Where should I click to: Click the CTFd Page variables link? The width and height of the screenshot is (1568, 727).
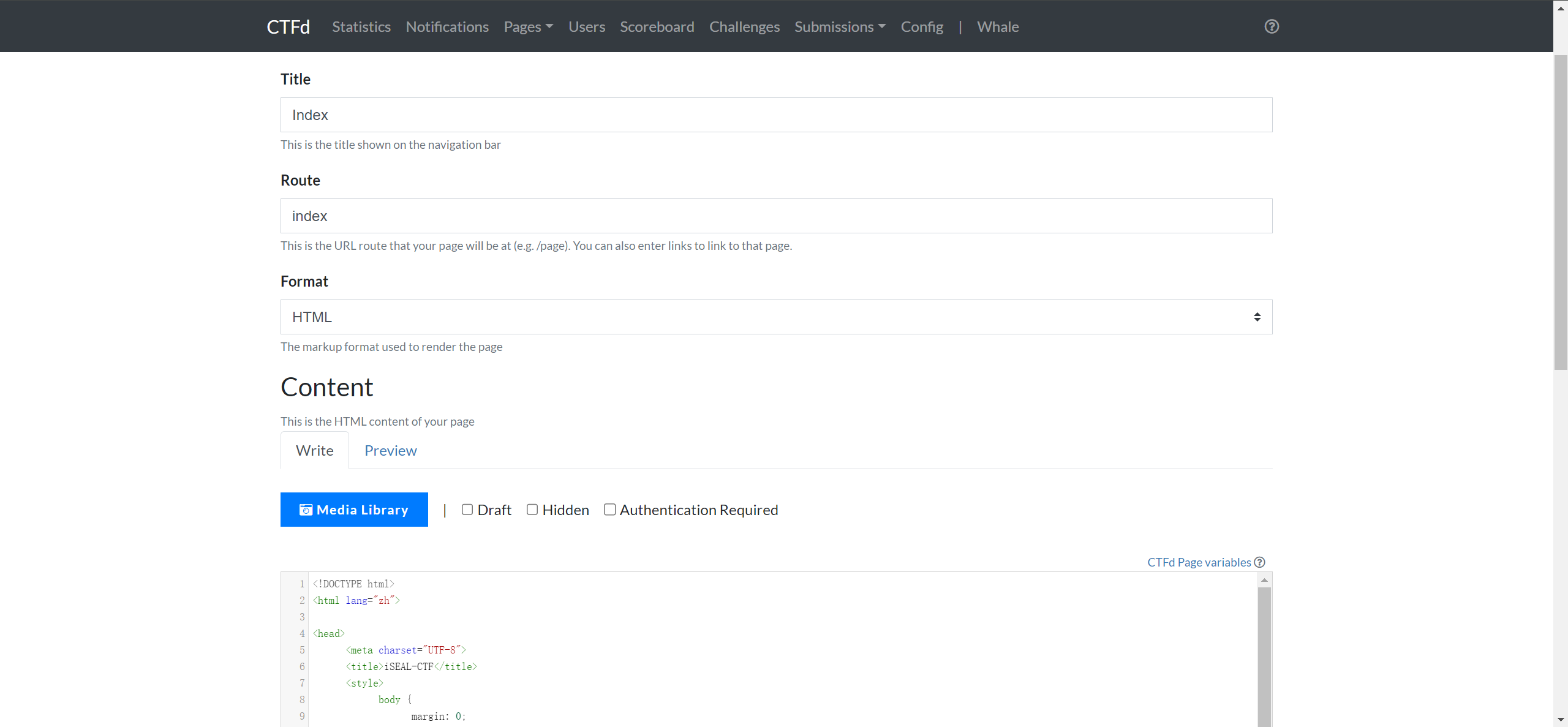click(1199, 562)
